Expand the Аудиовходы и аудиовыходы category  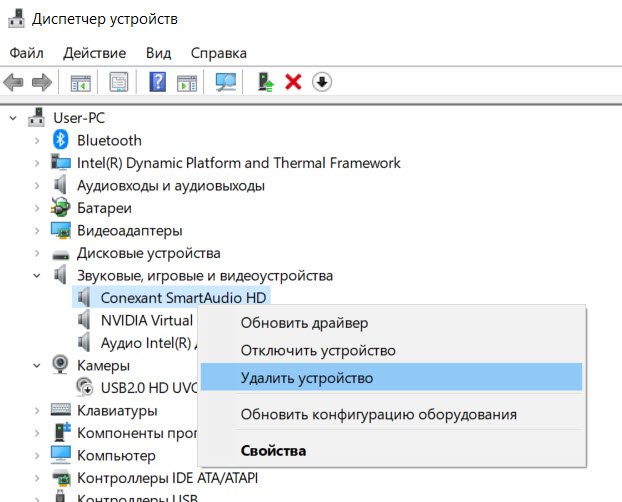pos(37,186)
